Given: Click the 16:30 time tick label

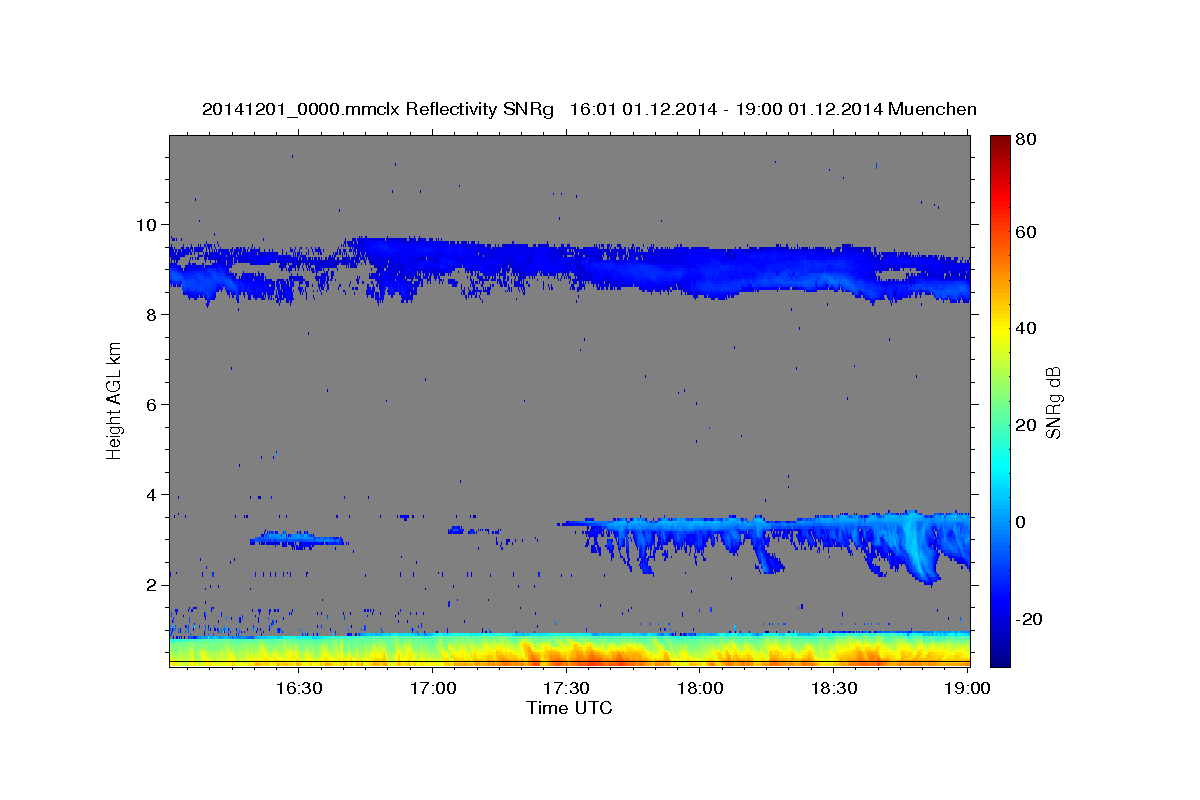Looking at the screenshot, I should [x=298, y=689].
